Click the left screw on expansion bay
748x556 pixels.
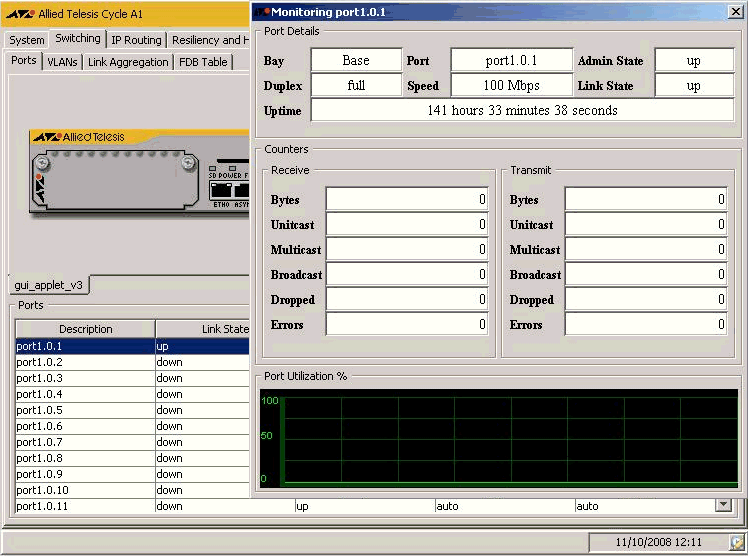[x=43, y=164]
